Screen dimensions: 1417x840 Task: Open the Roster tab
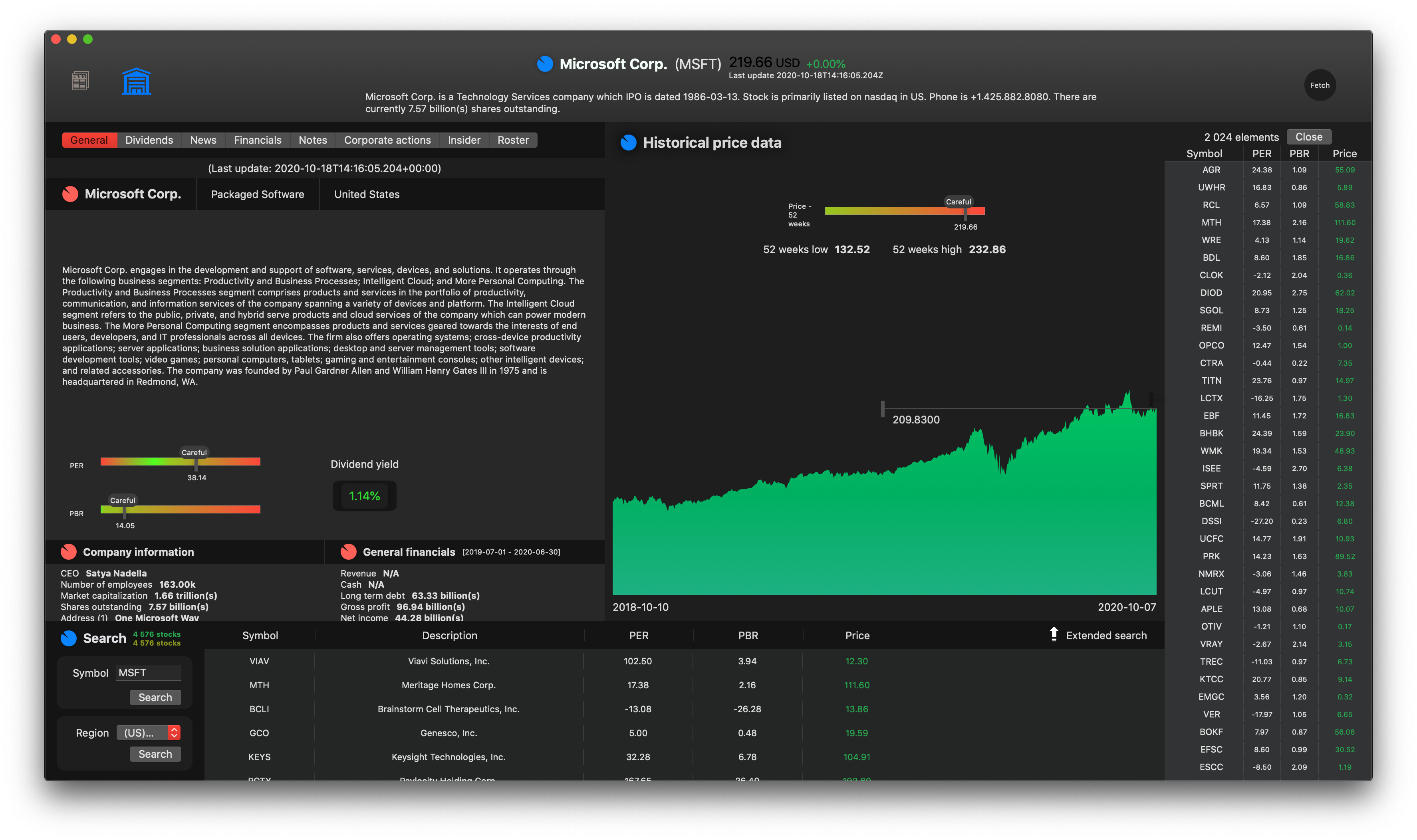pos(513,140)
